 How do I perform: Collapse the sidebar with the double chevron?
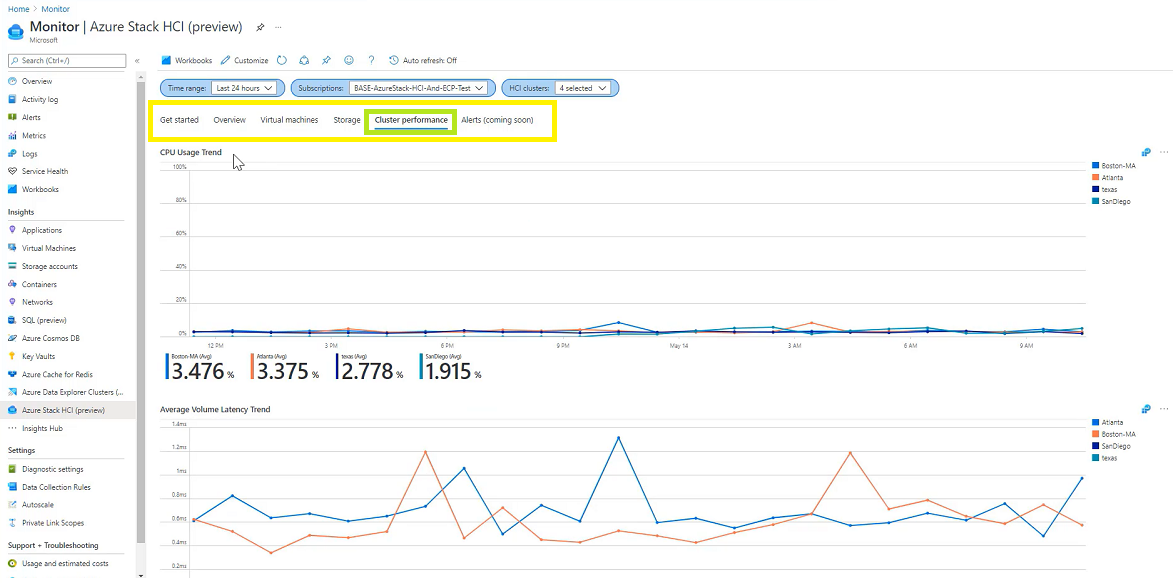point(137,61)
